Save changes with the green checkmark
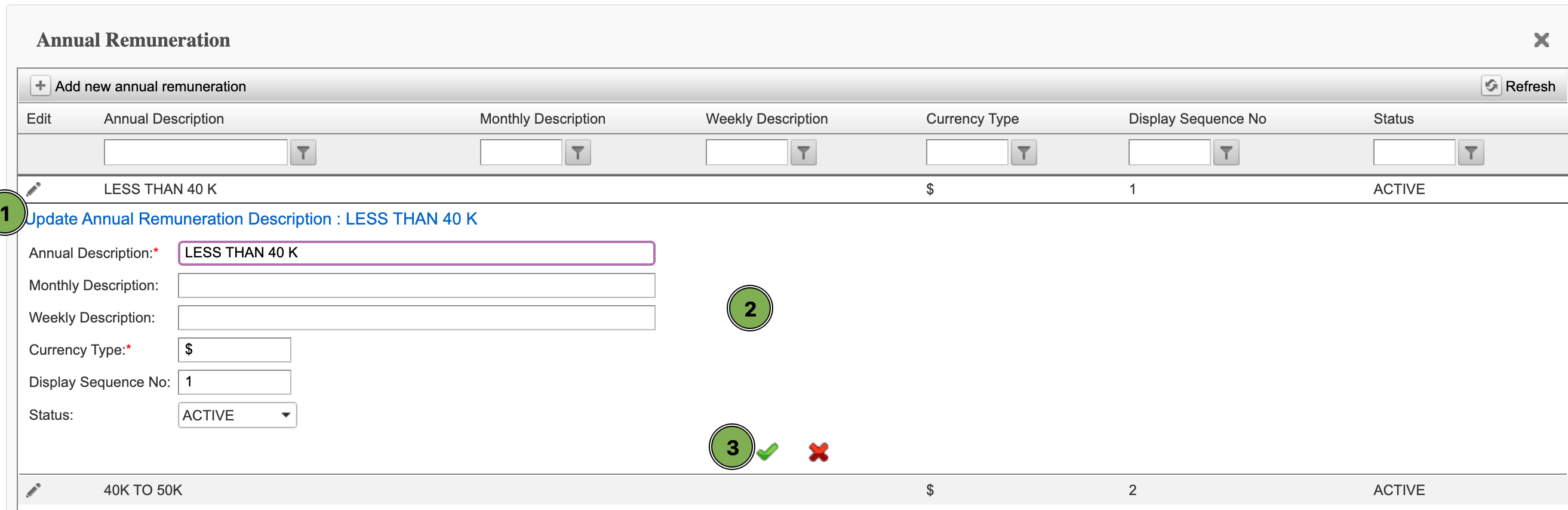1568x510 pixels. pos(767,451)
